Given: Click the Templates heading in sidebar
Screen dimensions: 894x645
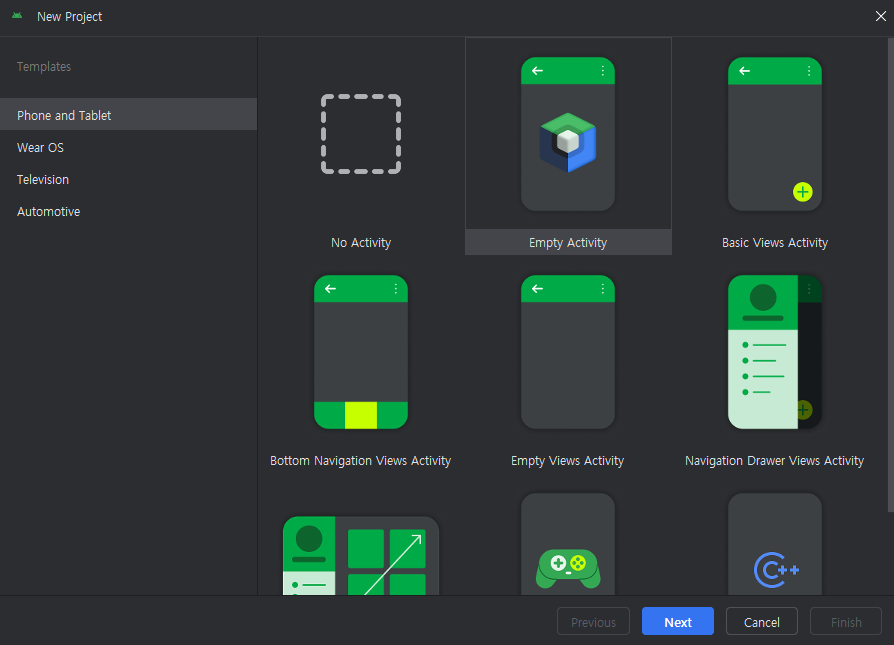Looking at the screenshot, I should pyautogui.click(x=44, y=67).
